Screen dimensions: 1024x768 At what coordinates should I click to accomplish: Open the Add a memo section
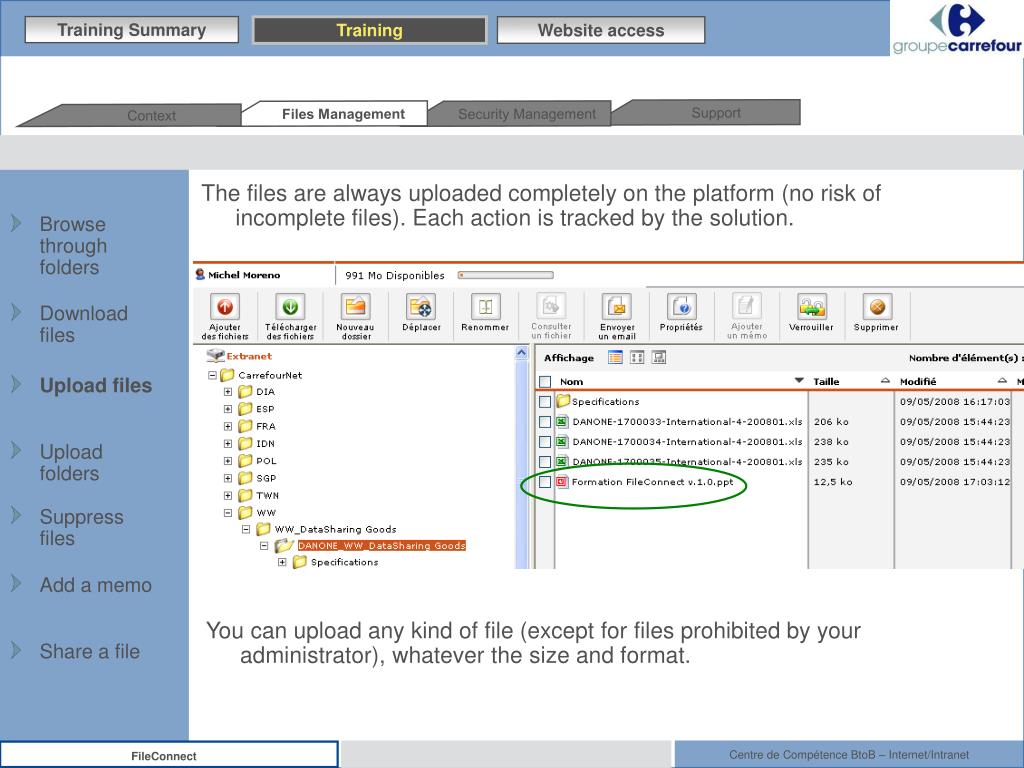[95, 584]
